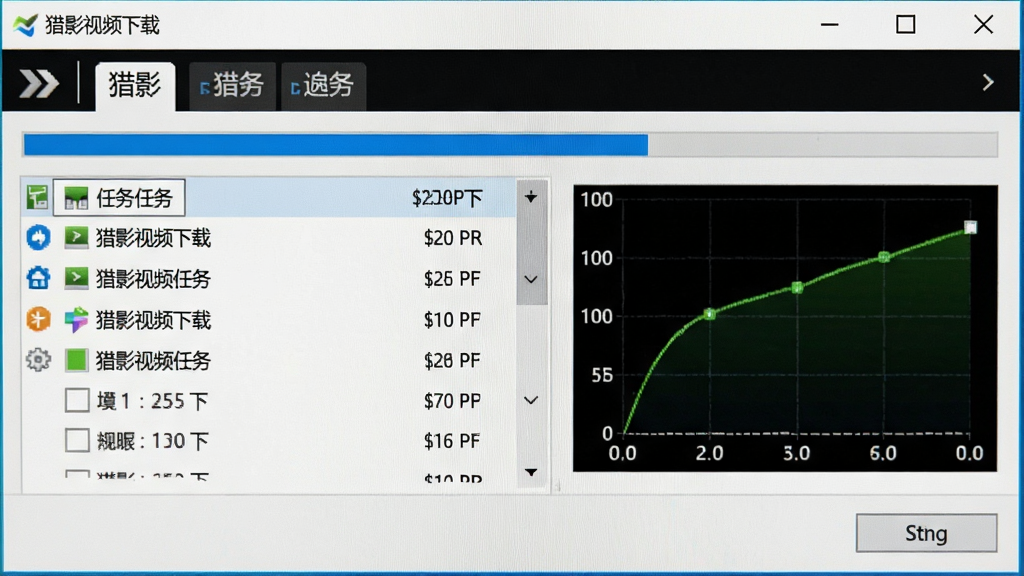Select the 猎影视频任务 row priced $26 PF
Viewport: 1024px width, 576px height.
[268, 279]
